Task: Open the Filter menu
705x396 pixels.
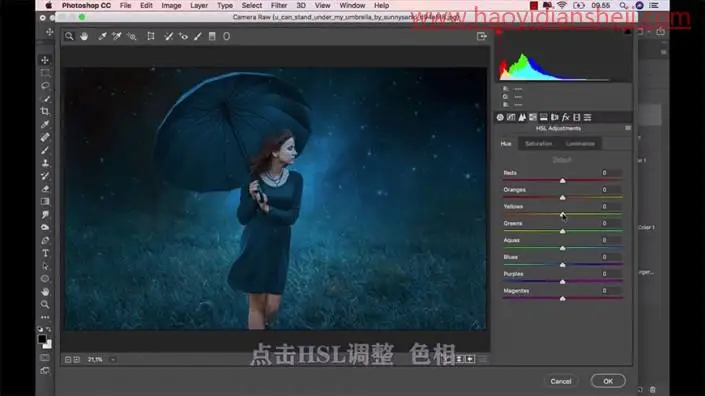Action: [279, 5]
